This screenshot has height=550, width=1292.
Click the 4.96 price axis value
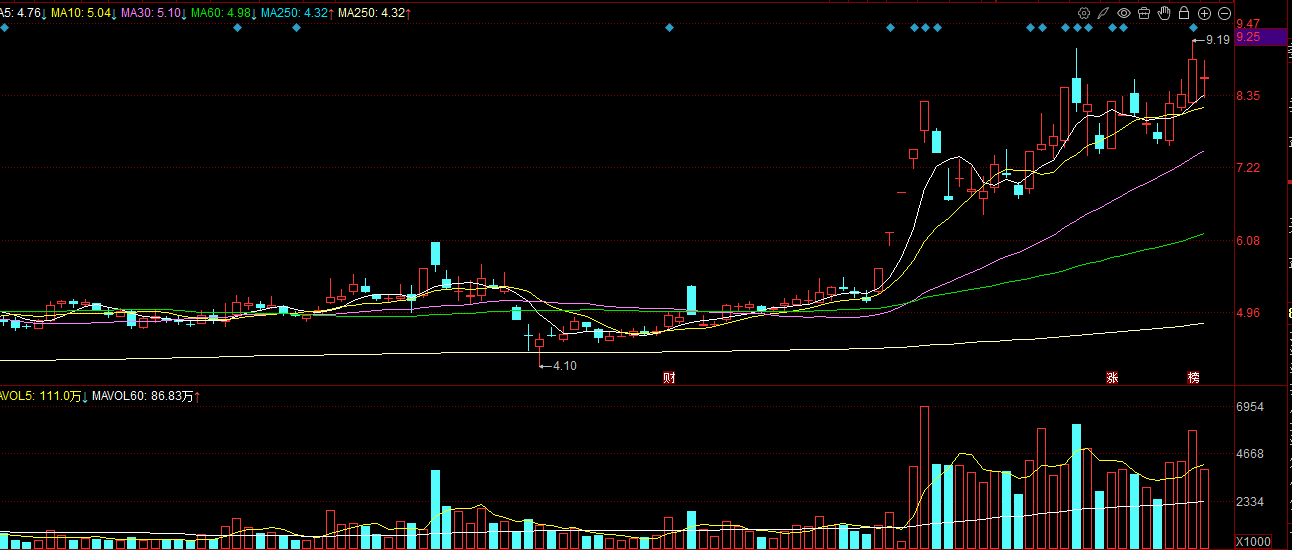pyautogui.click(x=1248, y=313)
